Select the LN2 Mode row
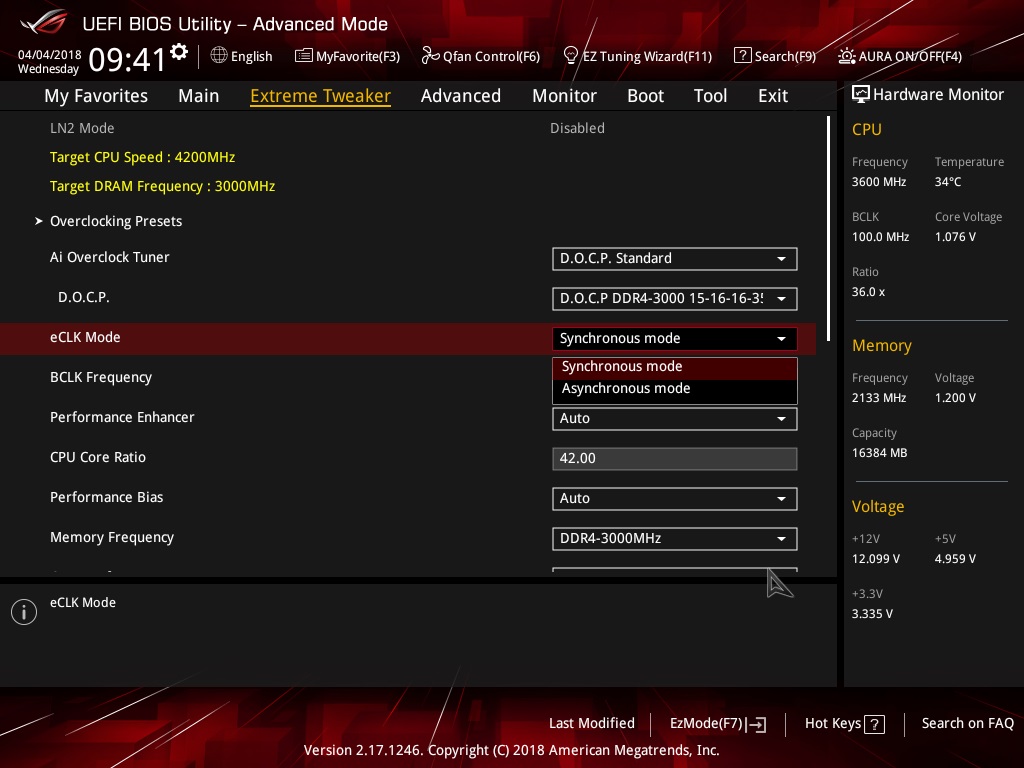The width and height of the screenshot is (1024, 768). [x=408, y=128]
